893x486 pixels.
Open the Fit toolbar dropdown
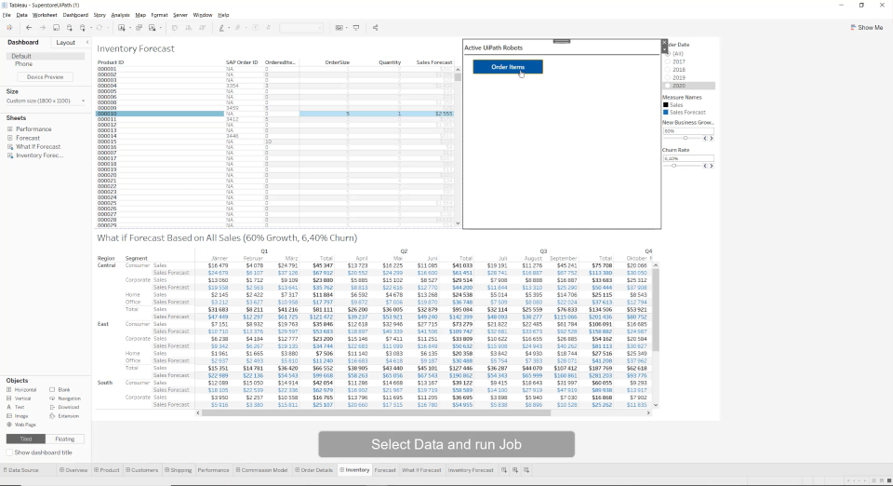[301, 27]
